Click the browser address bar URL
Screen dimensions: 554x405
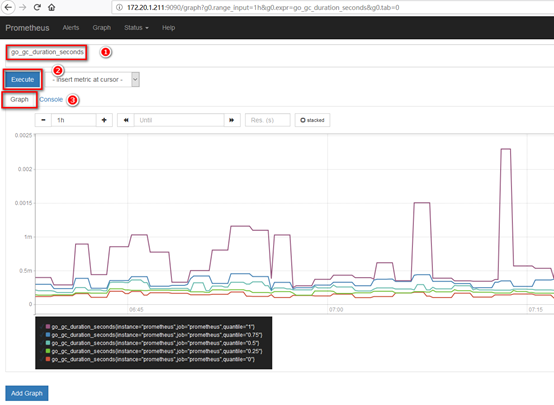tap(263, 7)
